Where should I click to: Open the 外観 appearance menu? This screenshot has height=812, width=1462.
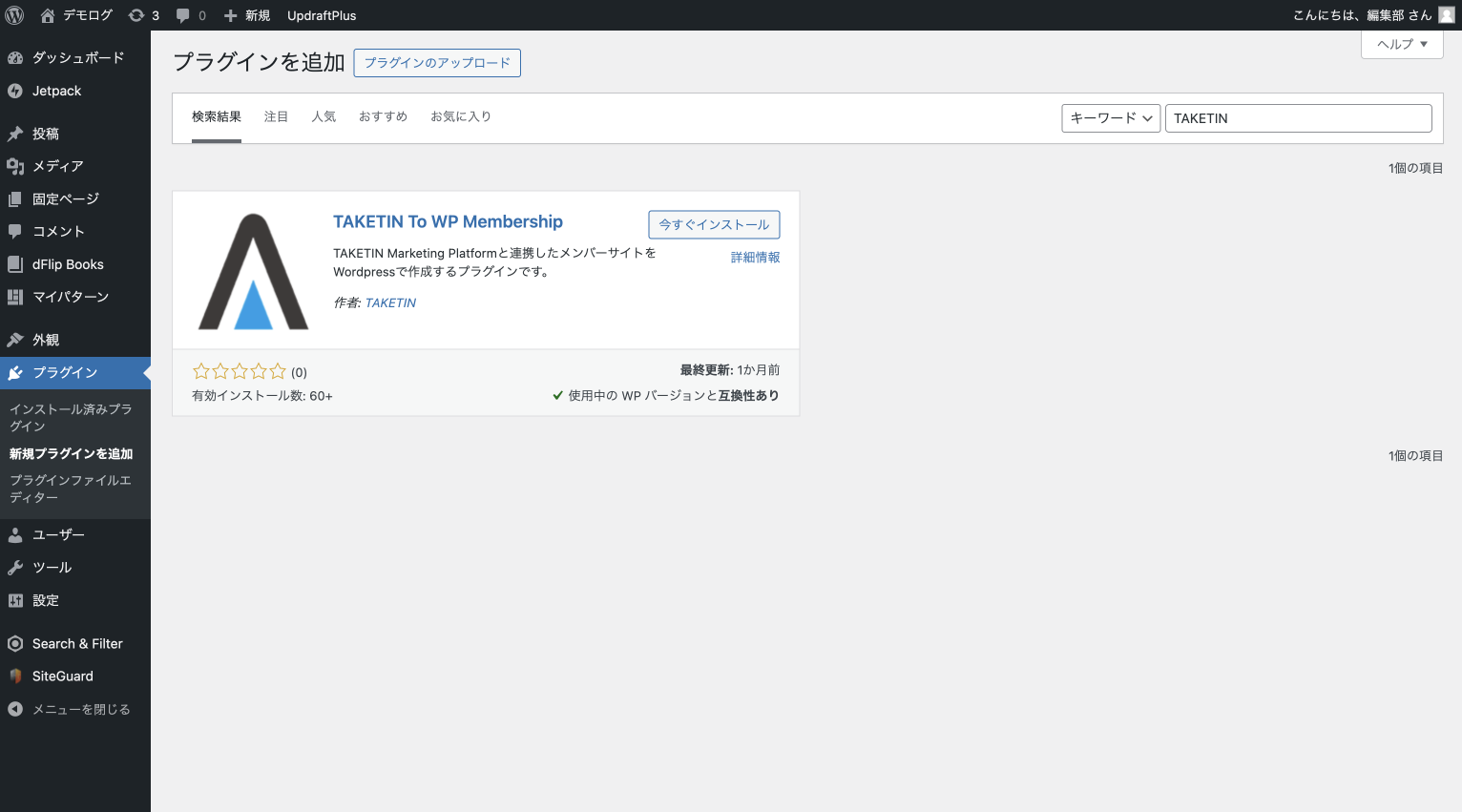(75, 340)
